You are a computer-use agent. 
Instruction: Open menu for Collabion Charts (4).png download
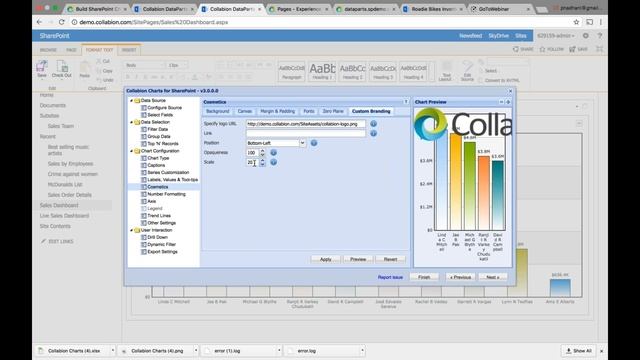[196, 351]
